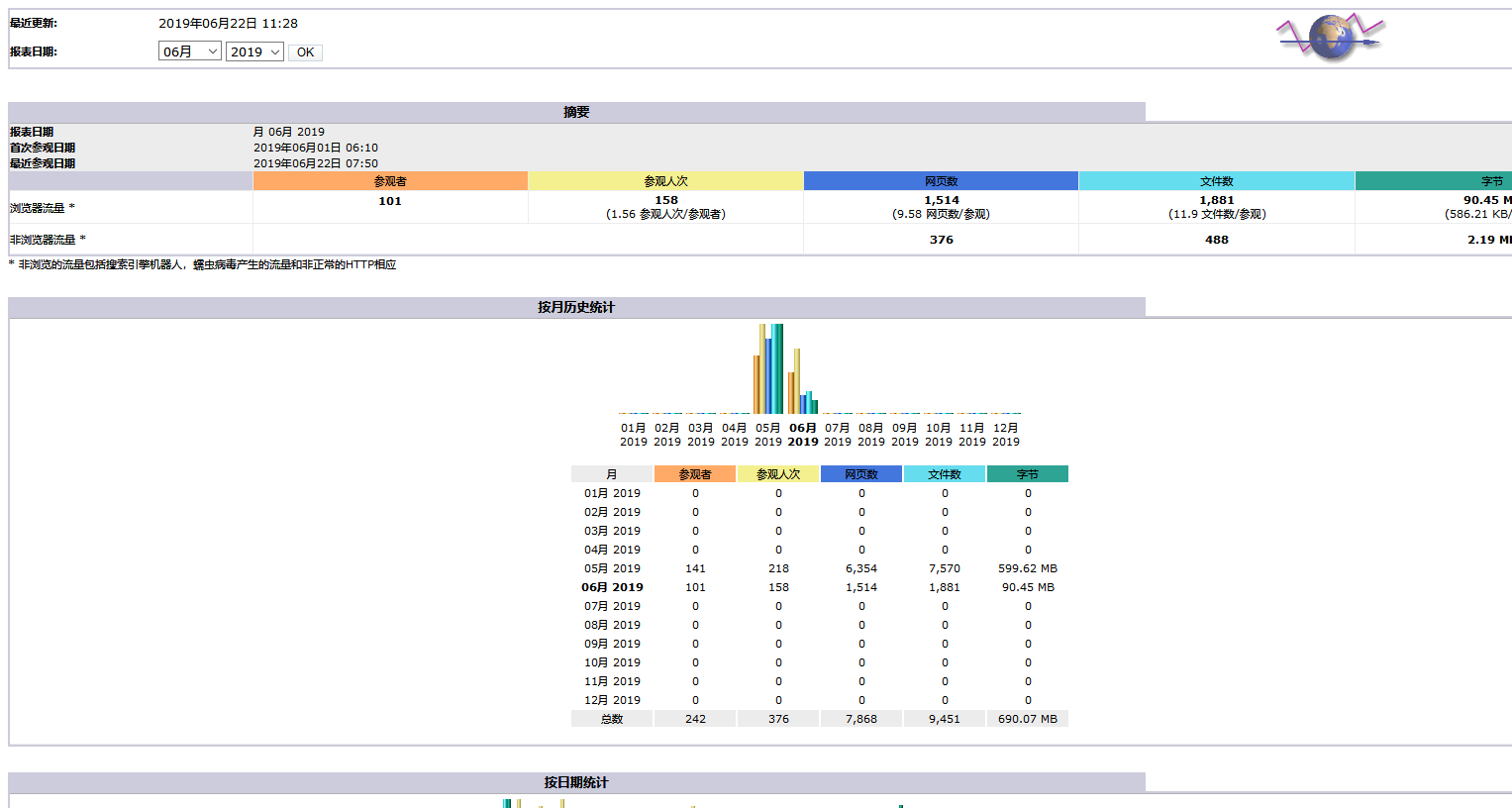Viewport: 1512px width, 808px height.
Task: Click the OK button to refresh the report
Action: tap(305, 51)
